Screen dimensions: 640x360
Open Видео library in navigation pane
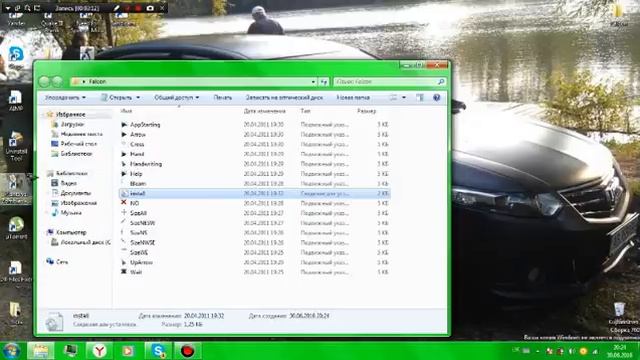[x=68, y=183]
